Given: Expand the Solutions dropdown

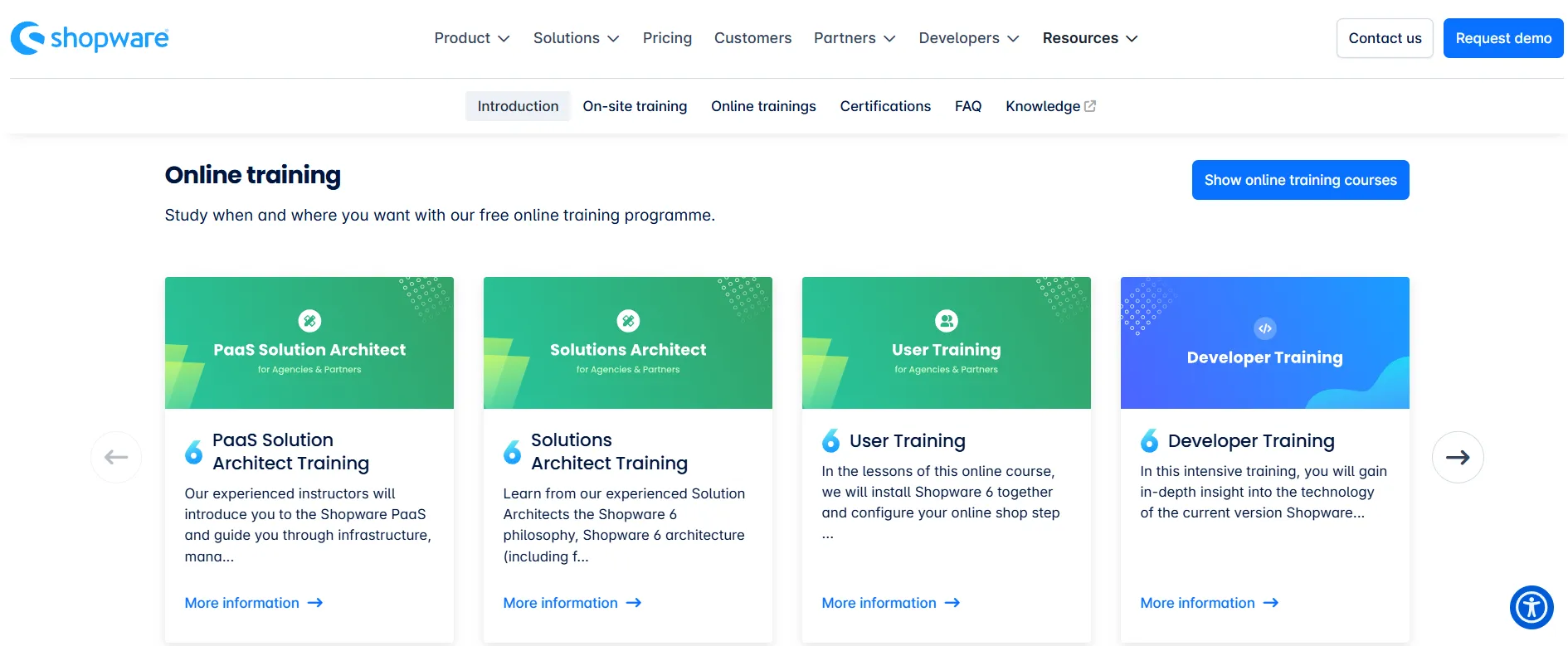Looking at the screenshot, I should (577, 38).
